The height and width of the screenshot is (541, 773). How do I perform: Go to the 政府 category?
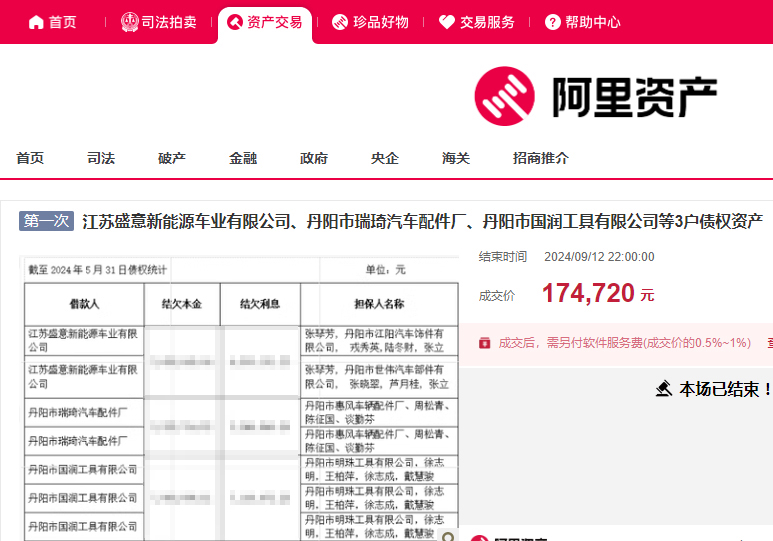(314, 158)
